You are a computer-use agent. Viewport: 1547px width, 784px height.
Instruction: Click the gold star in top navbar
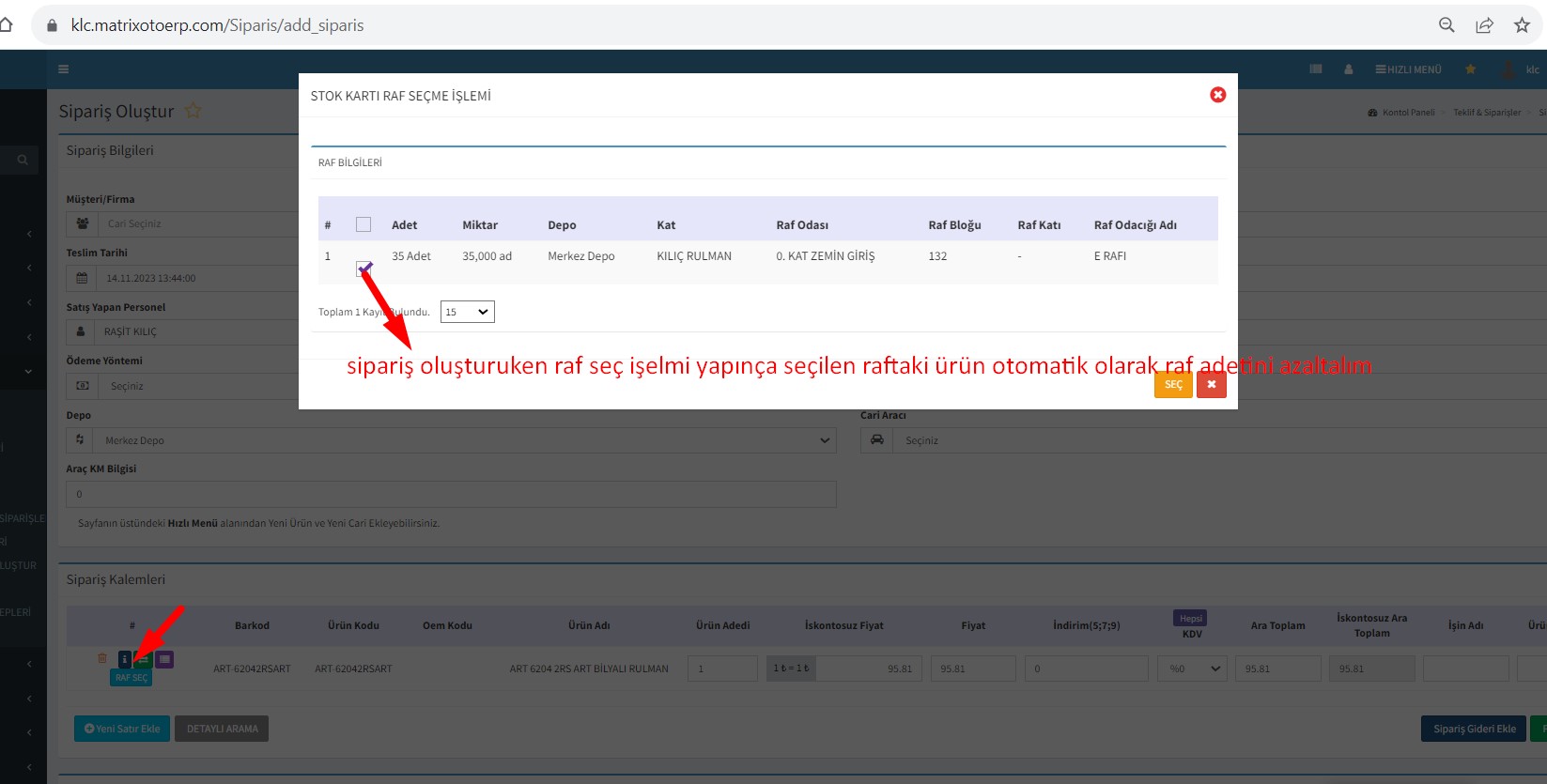tap(1470, 69)
